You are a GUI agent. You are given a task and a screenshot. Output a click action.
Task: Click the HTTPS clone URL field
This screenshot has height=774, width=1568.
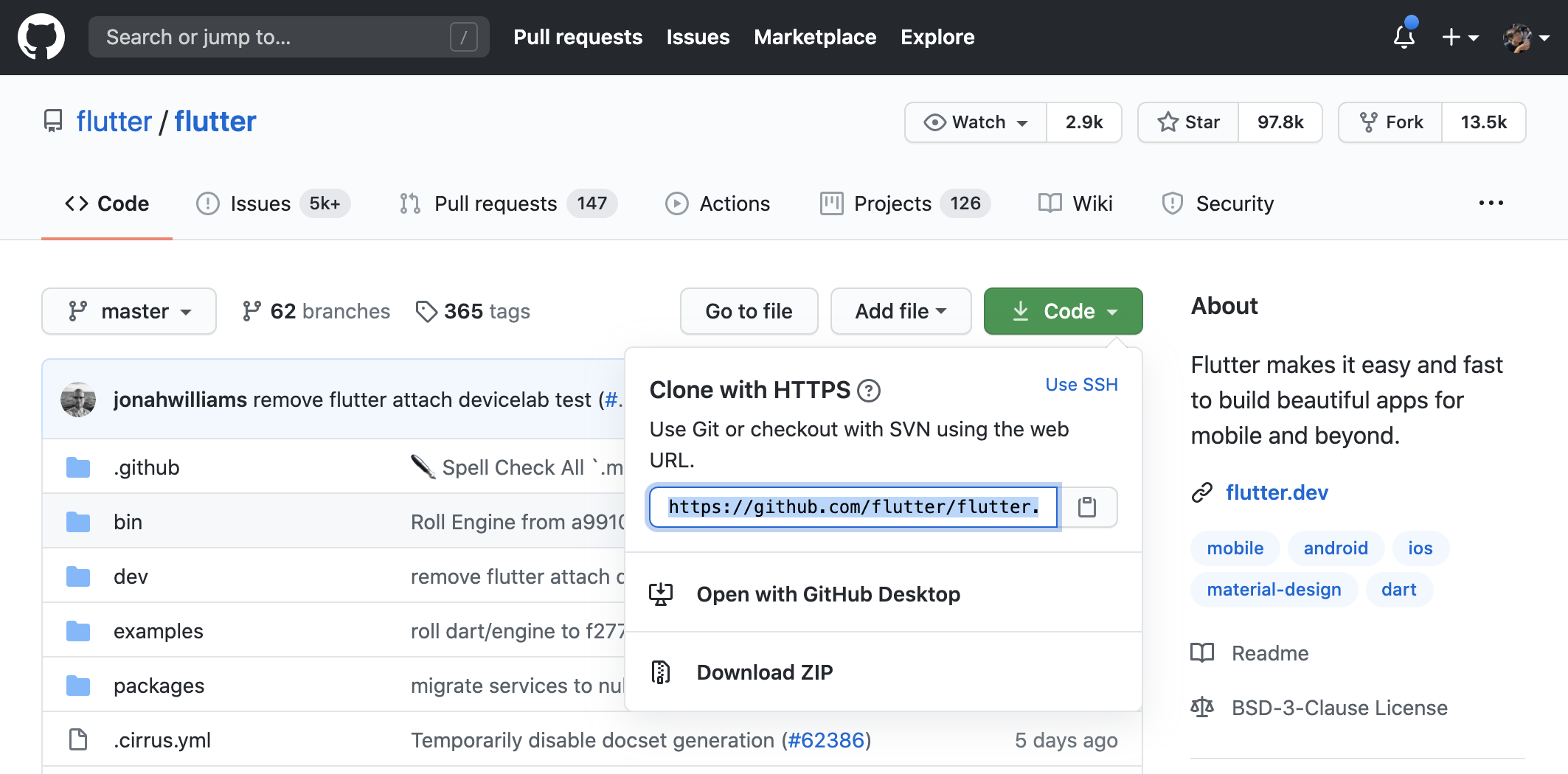pyautogui.click(x=853, y=507)
